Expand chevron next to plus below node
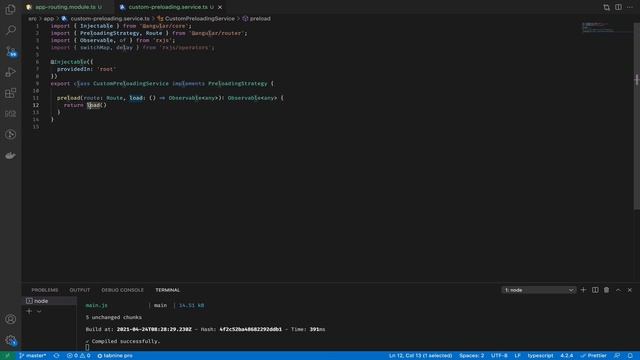 (39, 311)
